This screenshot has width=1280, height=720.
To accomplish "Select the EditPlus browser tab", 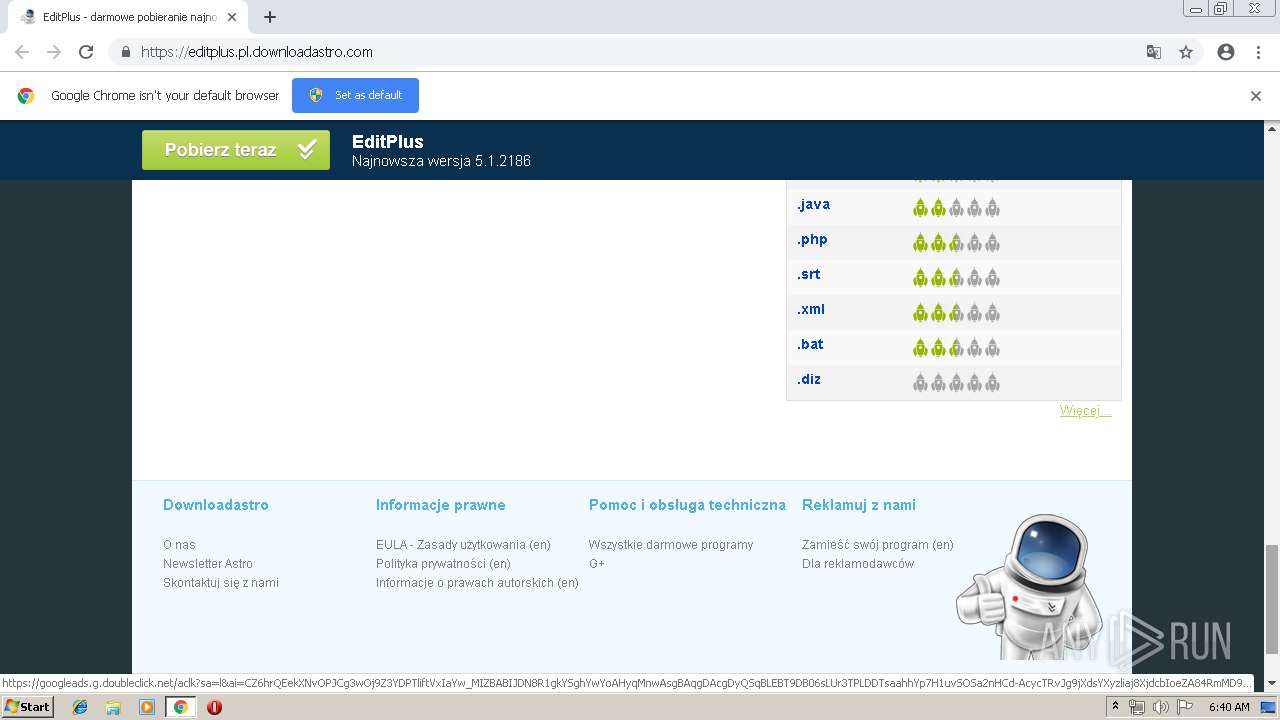I will (x=127, y=17).
